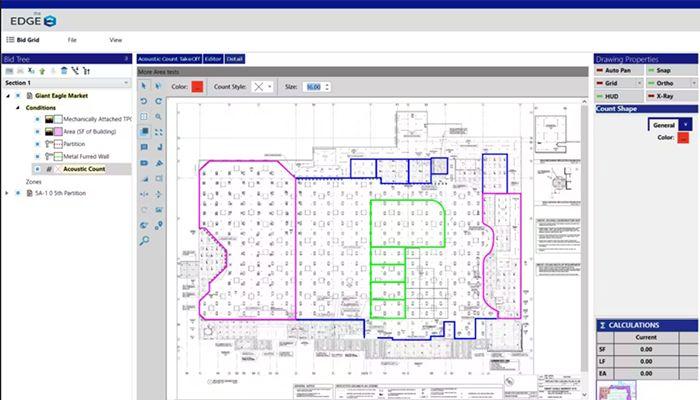Click the magnifier zoom icon beside redo
Viewport: 700px width, 400px height.
coord(158,117)
